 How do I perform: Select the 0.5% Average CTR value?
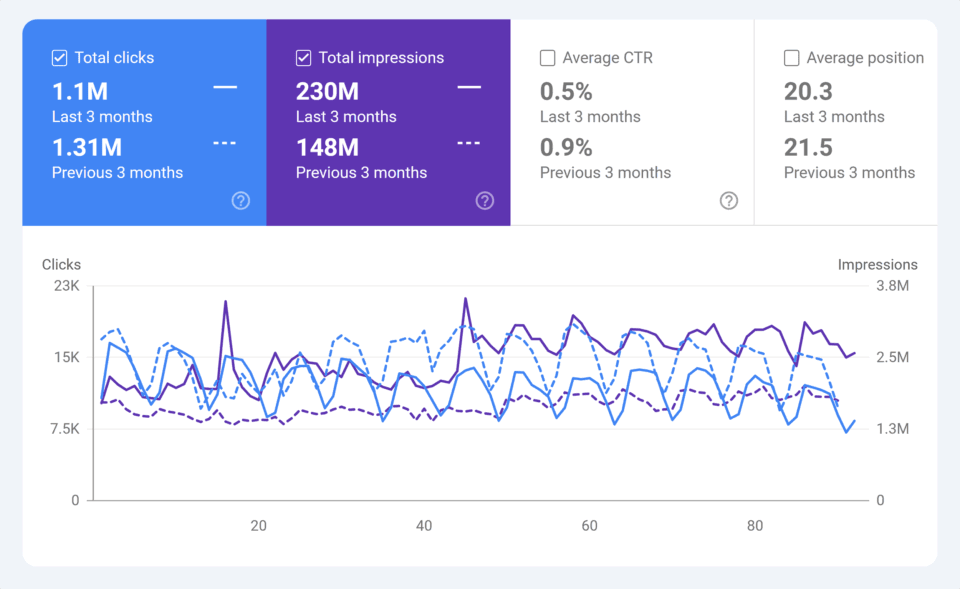[x=566, y=92]
